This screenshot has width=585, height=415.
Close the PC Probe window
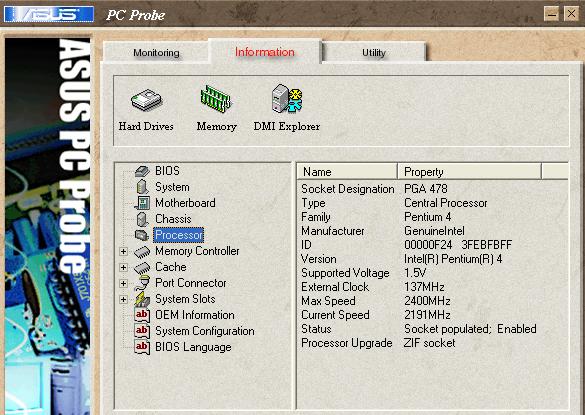[x=571, y=14]
